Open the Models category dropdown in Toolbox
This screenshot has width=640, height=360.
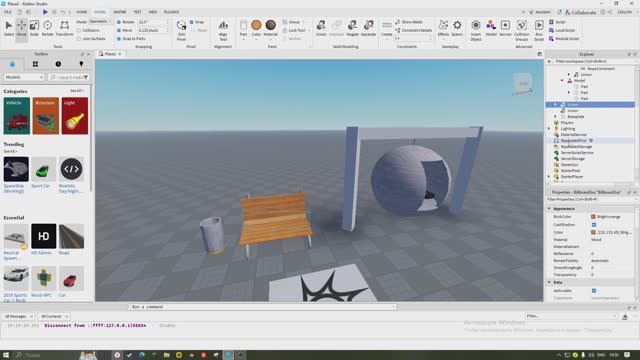point(24,77)
